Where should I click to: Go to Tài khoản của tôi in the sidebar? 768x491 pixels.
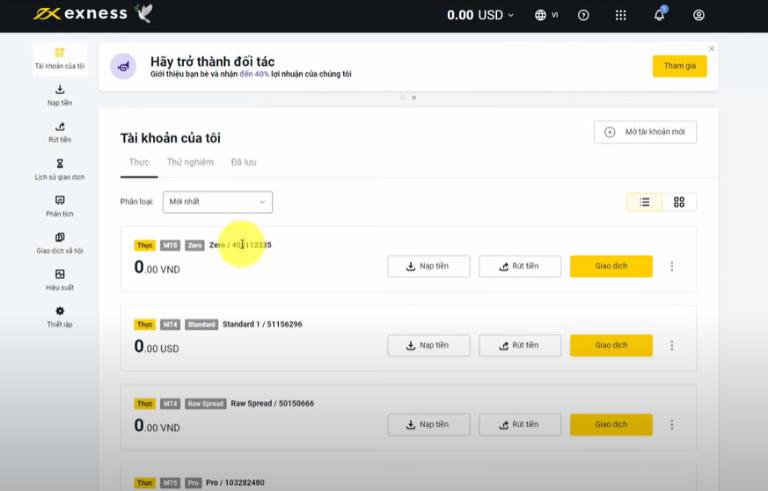tap(60, 59)
